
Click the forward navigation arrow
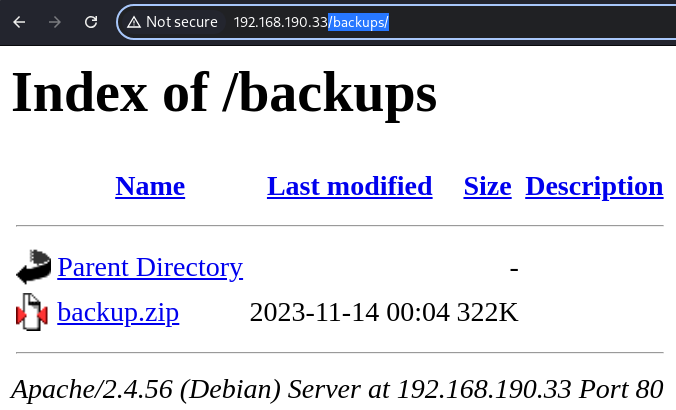tap(55, 22)
